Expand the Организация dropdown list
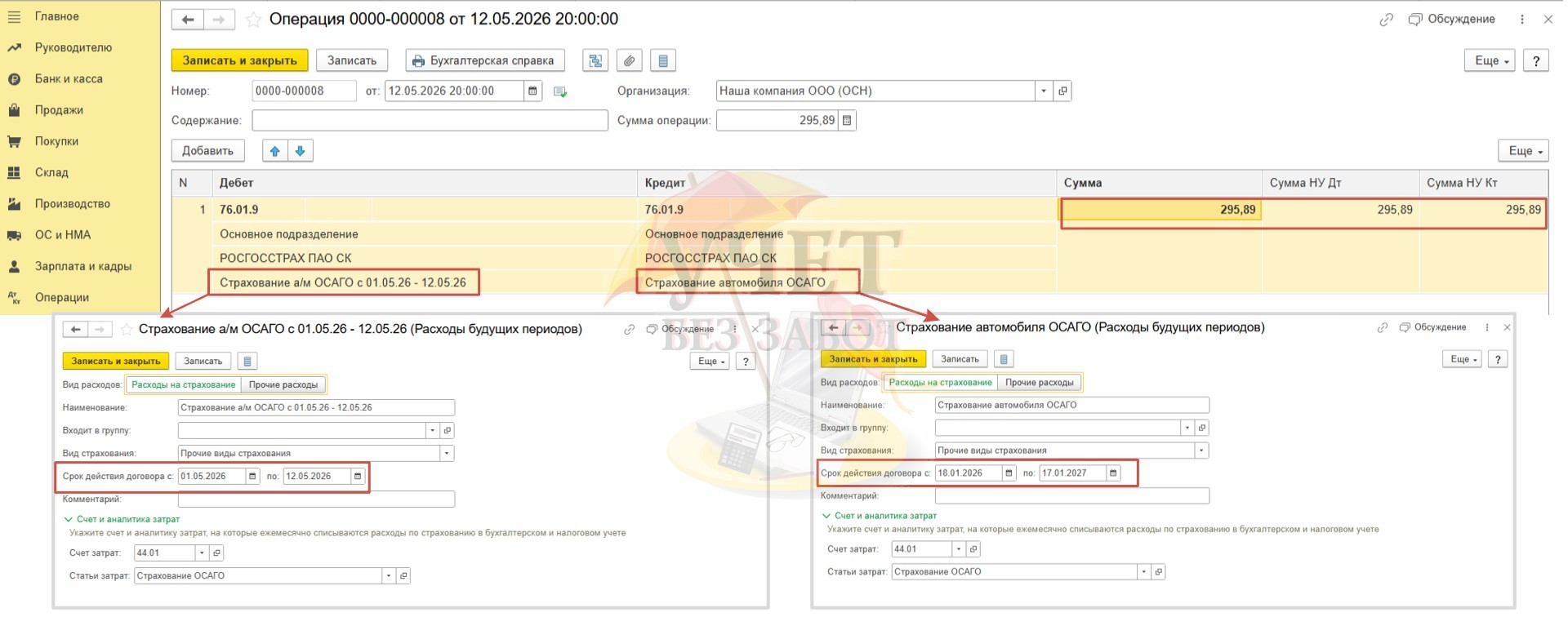Viewport: 1568px width, 617px height. (1043, 91)
